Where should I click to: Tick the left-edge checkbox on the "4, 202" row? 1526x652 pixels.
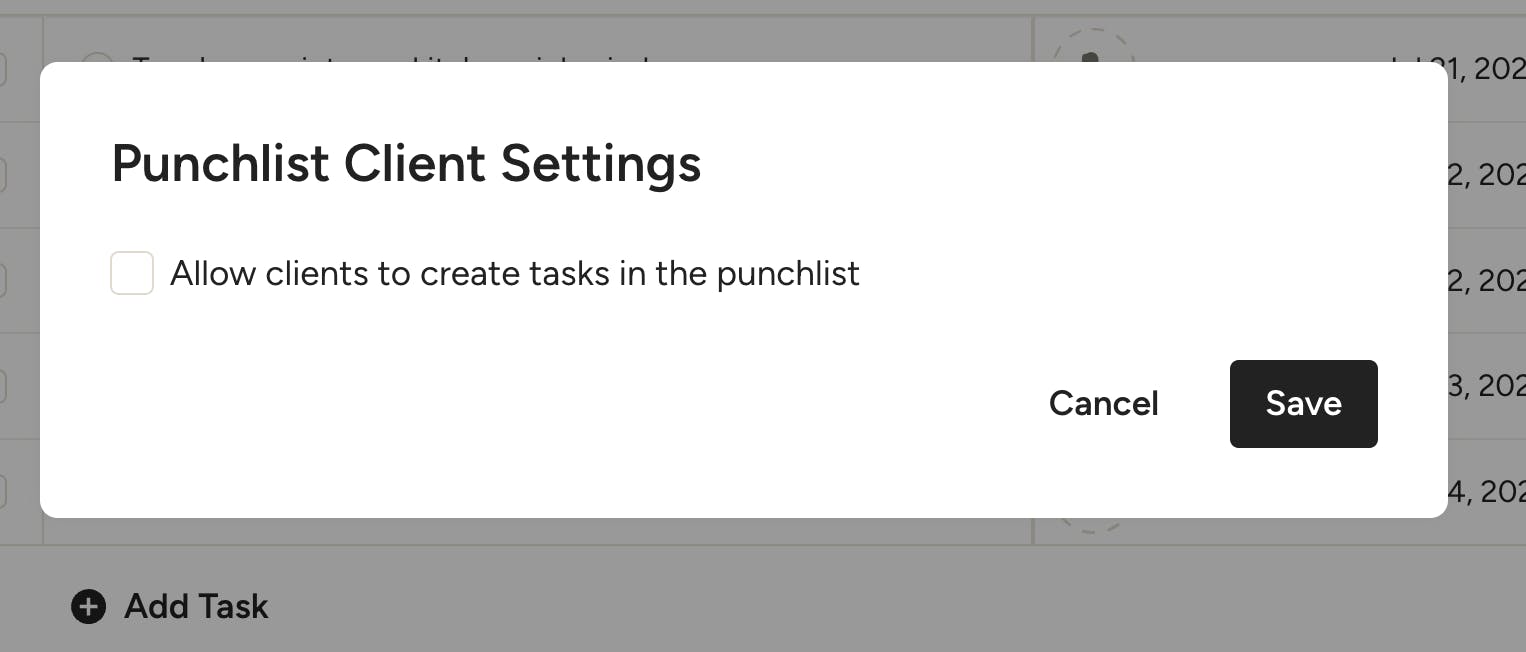click(3, 491)
